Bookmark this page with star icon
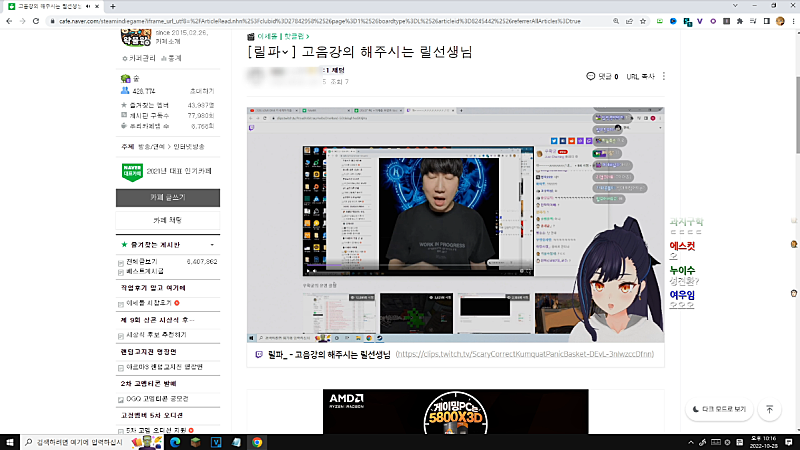Image resolution: width=800 pixels, height=450 pixels. point(643,21)
